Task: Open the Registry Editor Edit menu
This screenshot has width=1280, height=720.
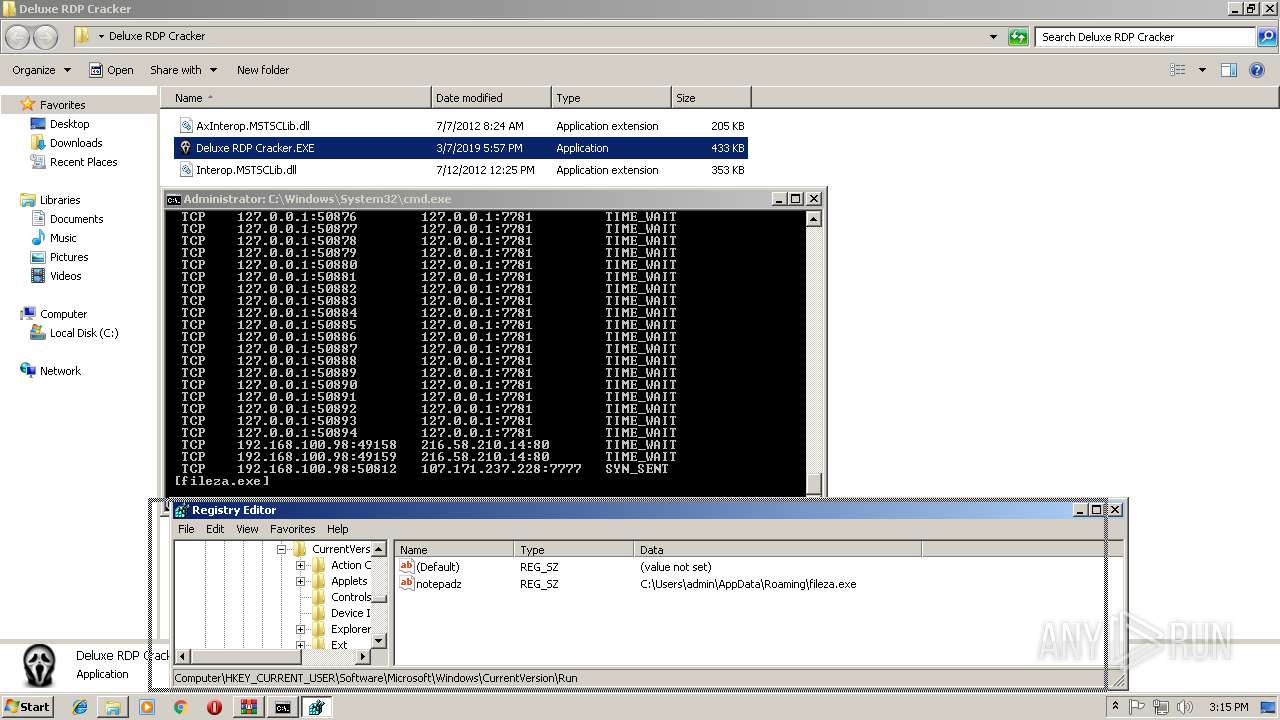Action: pyautogui.click(x=215, y=529)
